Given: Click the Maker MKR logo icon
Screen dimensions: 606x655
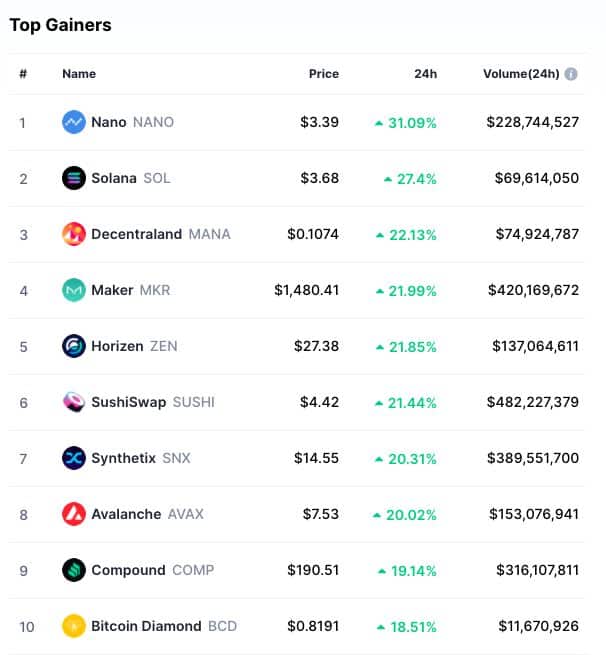Looking at the screenshot, I should (74, 290).
